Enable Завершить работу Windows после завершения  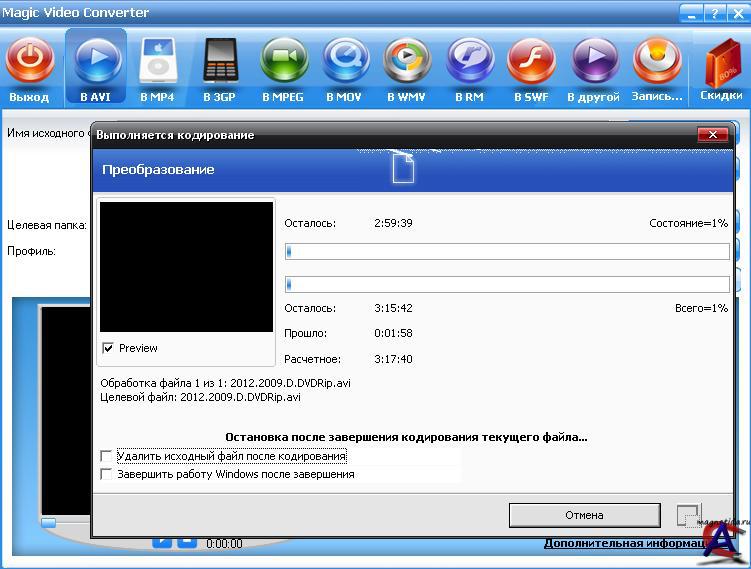[x=107, y=474]
